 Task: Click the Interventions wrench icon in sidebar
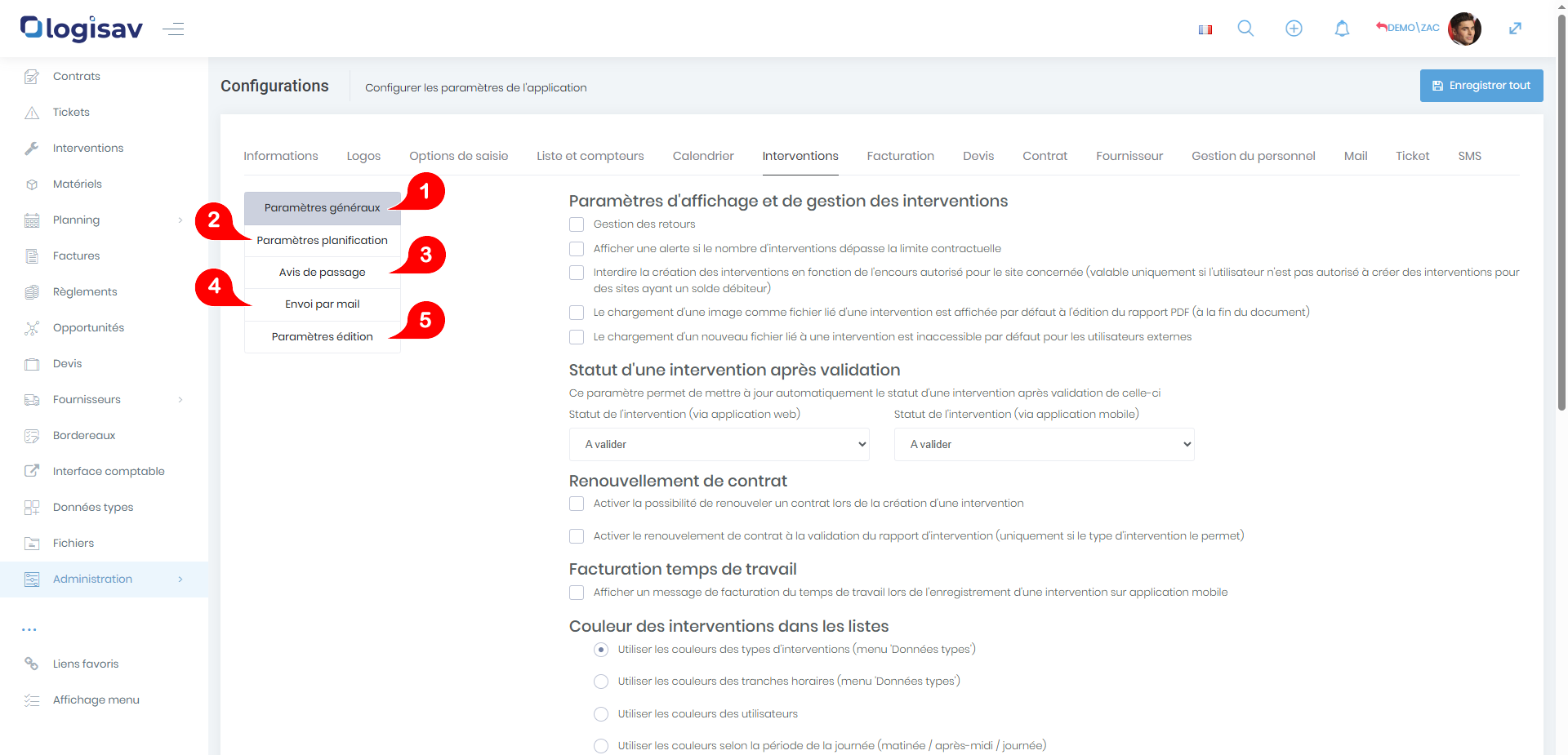click(x=32, y=149)
